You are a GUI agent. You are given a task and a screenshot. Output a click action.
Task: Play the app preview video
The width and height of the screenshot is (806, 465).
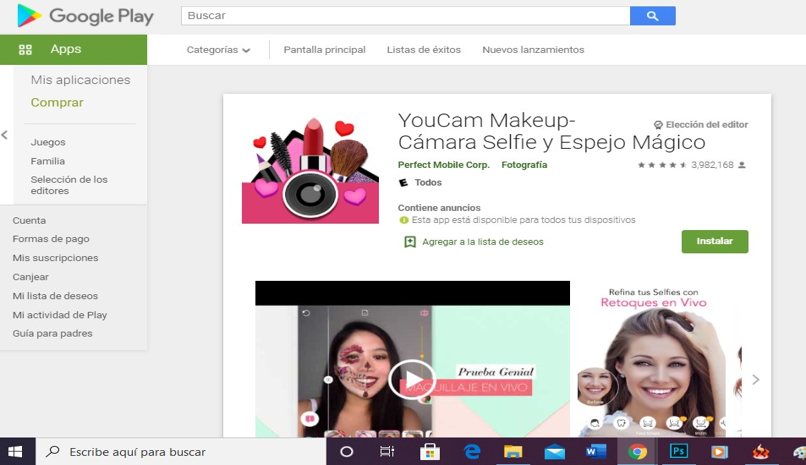pyautogui.click(x=411, y=379)
